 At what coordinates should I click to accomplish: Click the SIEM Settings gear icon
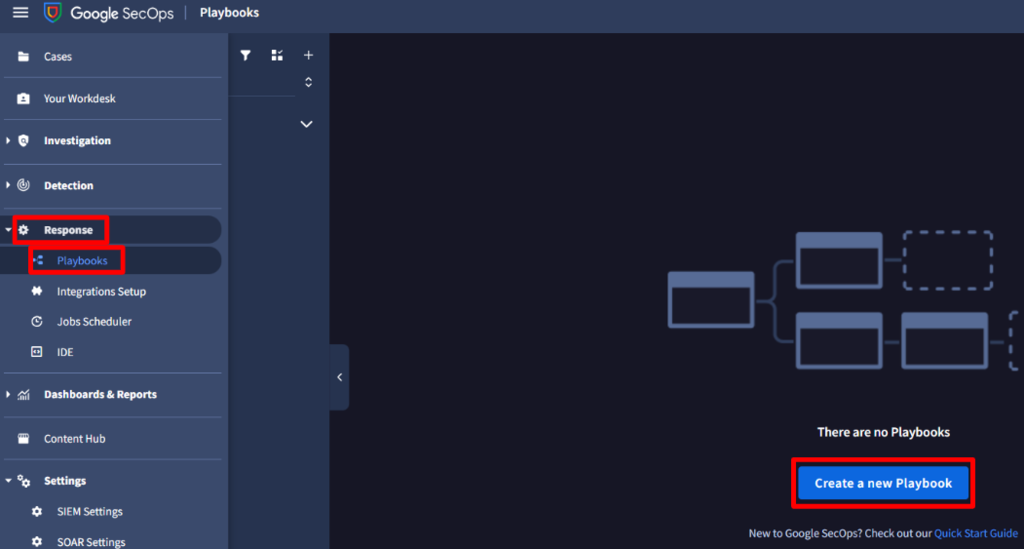coord(37,511)
